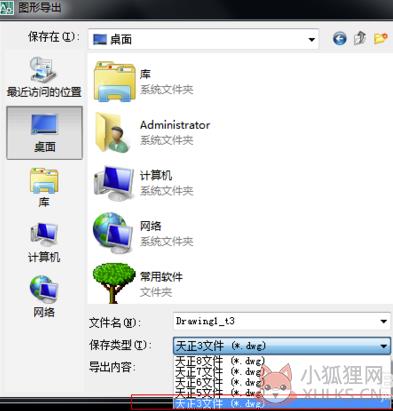This screenshot has width=393, height=411.
Task: Go up one folder level icon
Action: click(360, 38)
